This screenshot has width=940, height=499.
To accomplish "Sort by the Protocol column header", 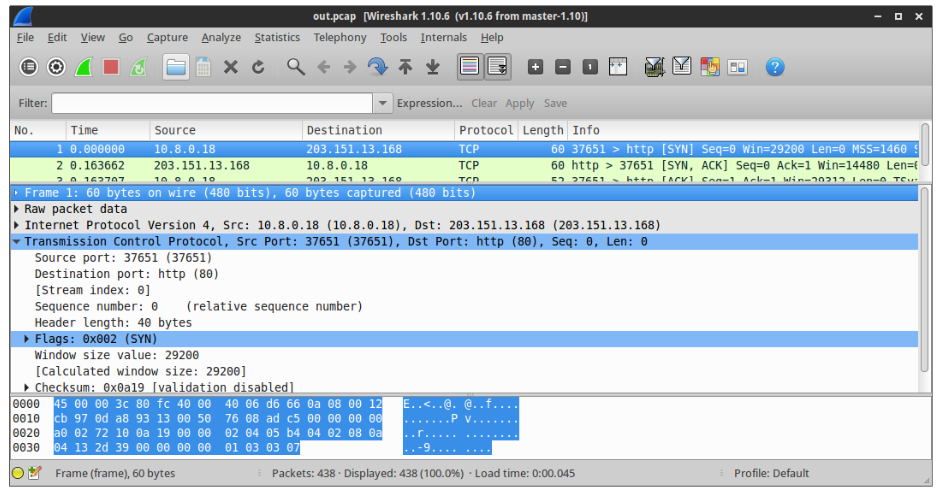I will point(486,130).
